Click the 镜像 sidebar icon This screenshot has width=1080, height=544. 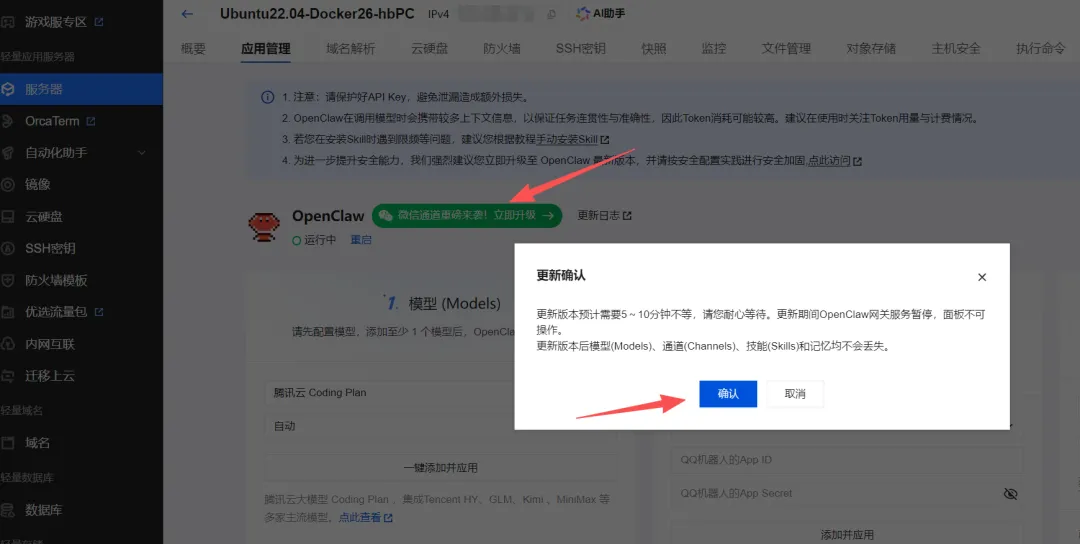tap(8, 185)
